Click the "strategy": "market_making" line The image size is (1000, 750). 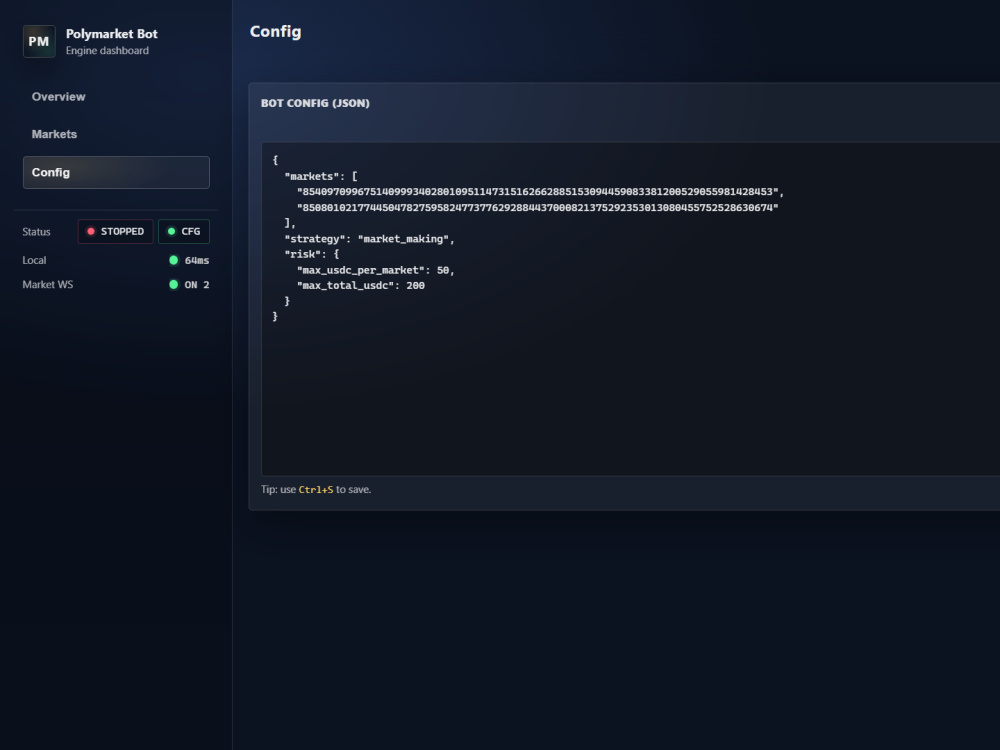tap(369, 239)
